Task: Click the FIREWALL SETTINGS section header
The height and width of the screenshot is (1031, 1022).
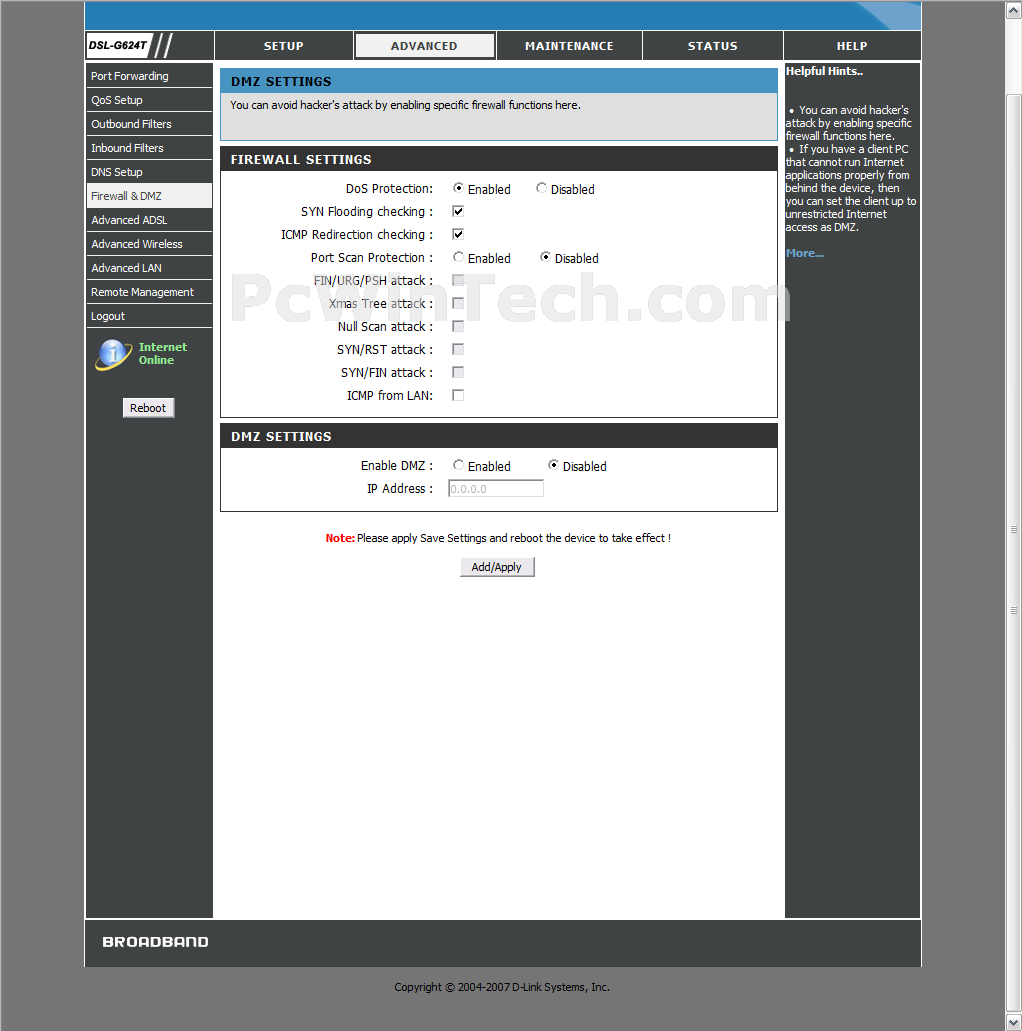Action: point(499,159)
